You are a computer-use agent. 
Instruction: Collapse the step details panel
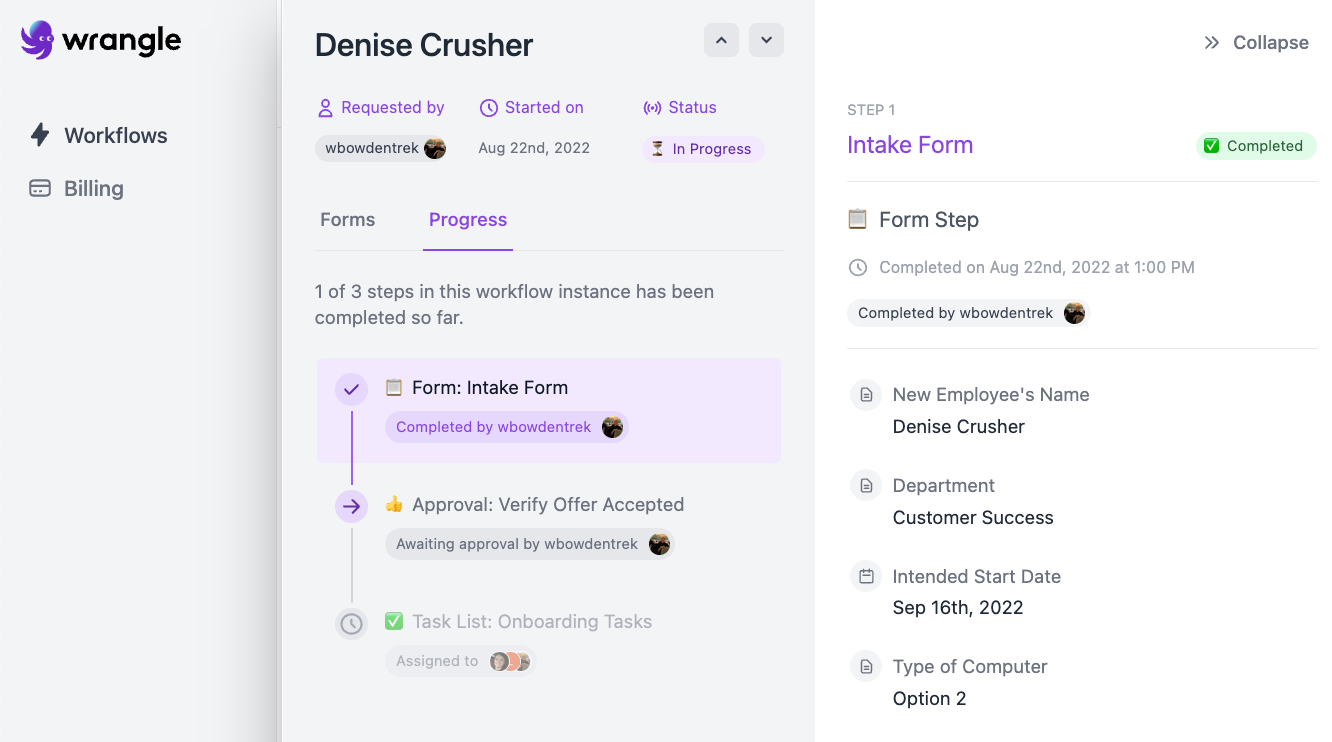[1256, 43]
